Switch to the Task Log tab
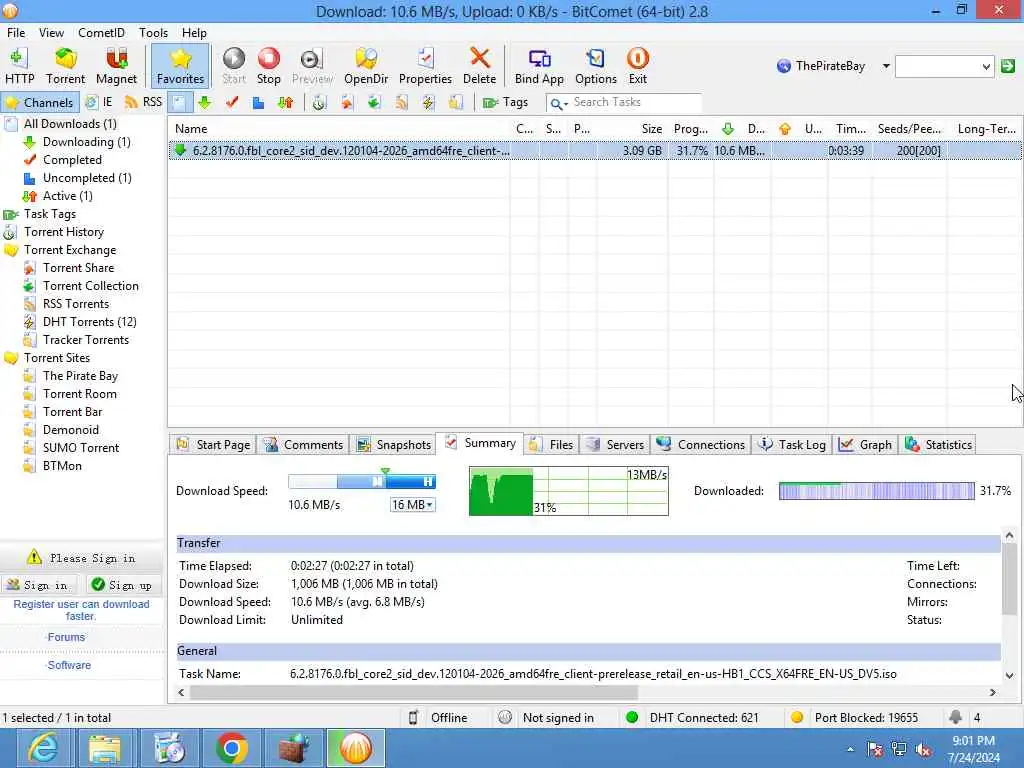1024x768 pixels. tap(792, 445)
